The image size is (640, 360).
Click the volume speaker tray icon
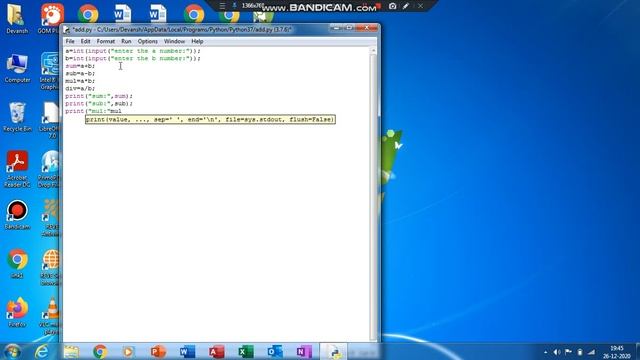(x=557, y=352)
